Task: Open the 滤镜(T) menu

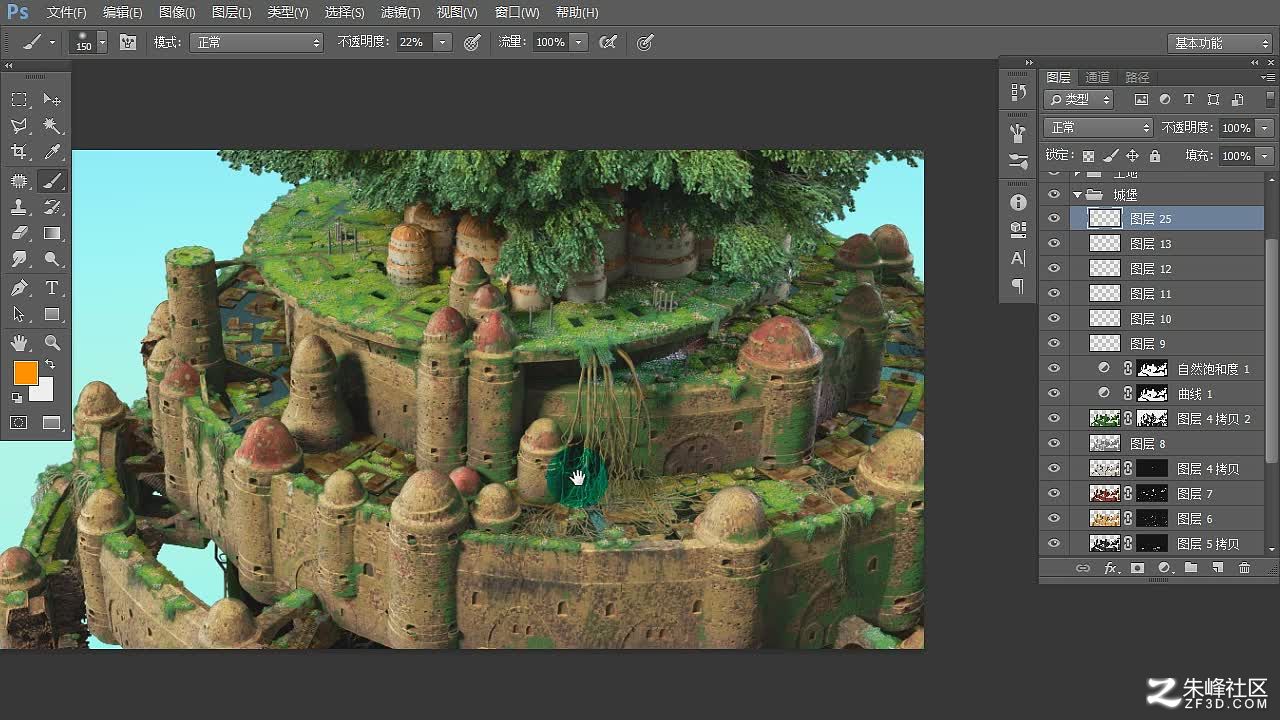Action: click(x=401, y=13)
